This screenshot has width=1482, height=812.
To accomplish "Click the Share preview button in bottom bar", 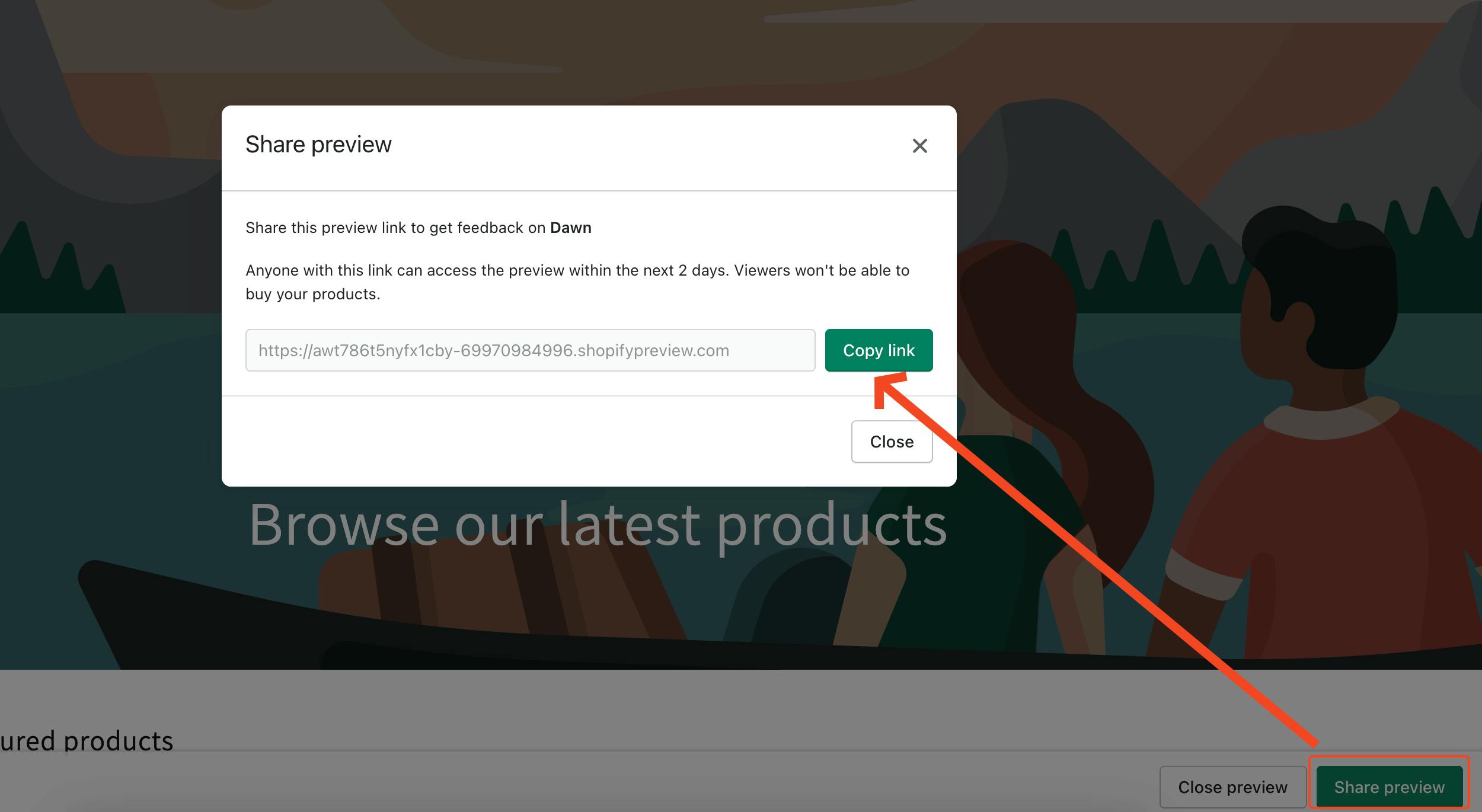I will (x=1389, y=787).
